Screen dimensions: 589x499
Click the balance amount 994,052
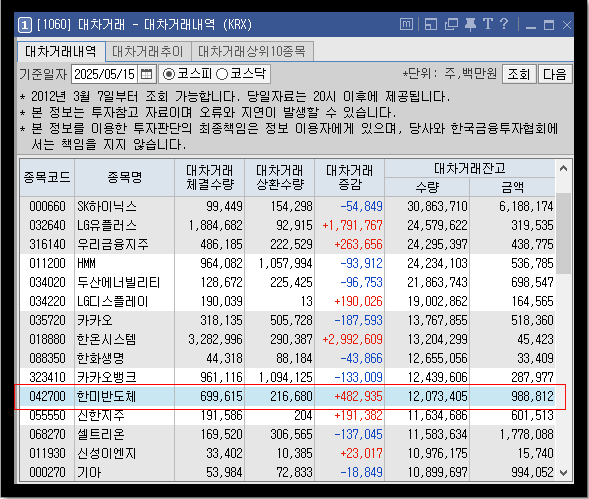(x=532, y=472)
